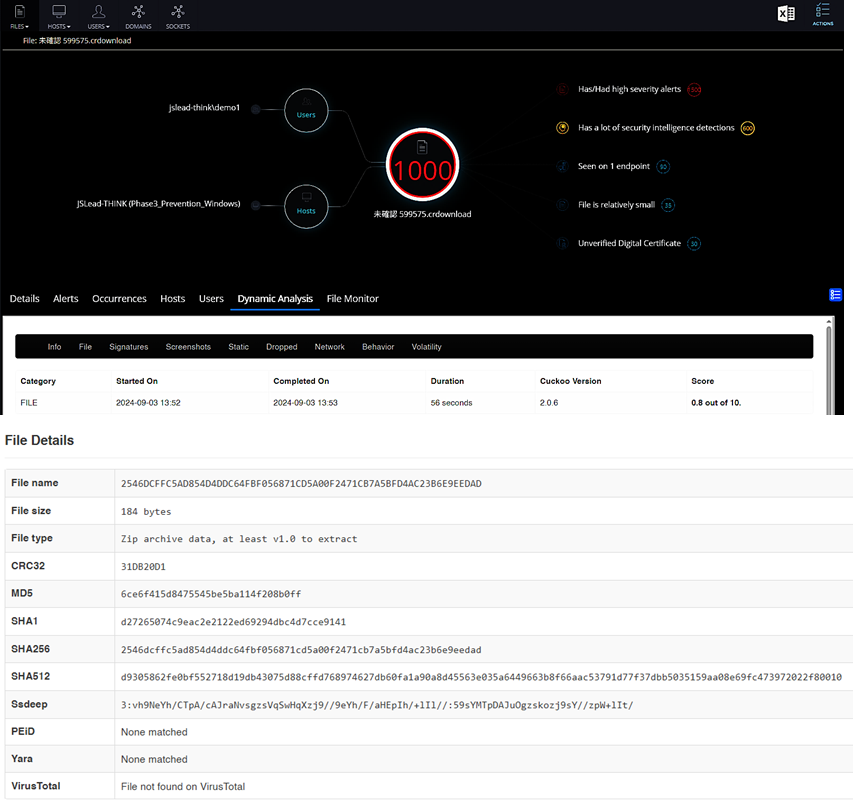
Task: Expand the Hosts dropdown in toolbar
Action: 59,15
